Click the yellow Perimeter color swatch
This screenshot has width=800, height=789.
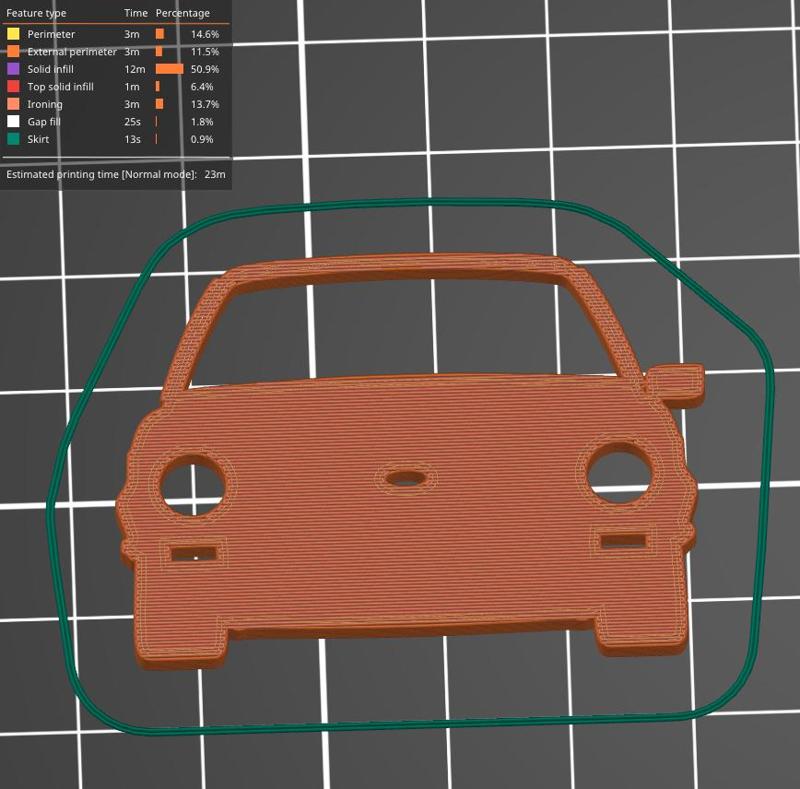pos(11,32)
